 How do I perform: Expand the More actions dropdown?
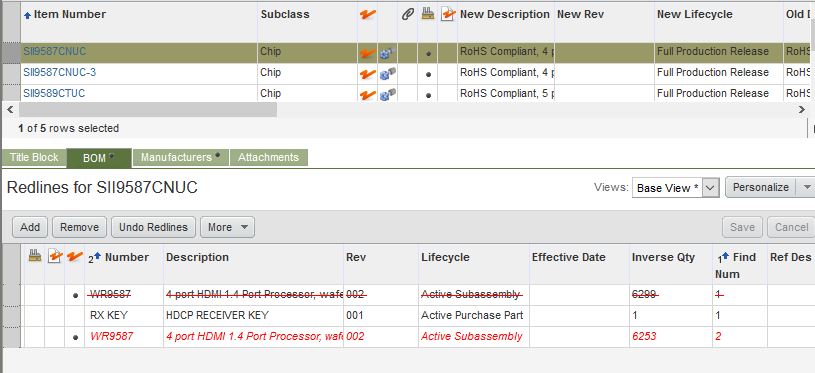coord(227,227)
